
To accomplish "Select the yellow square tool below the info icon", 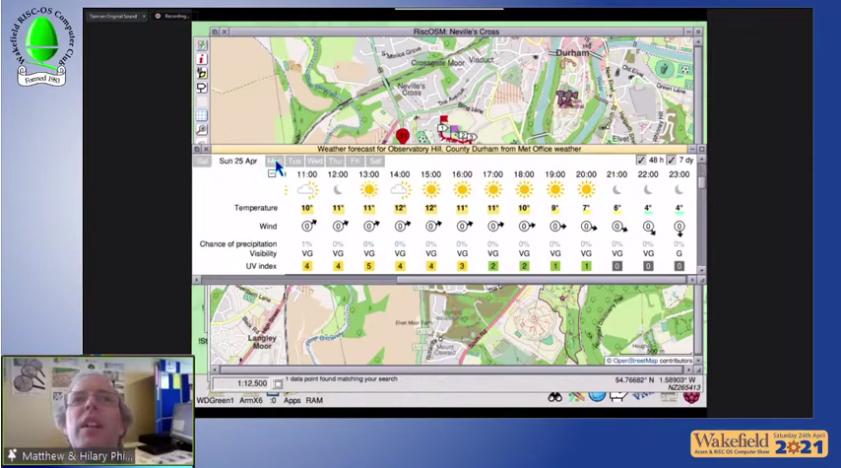I will (202, 73).
